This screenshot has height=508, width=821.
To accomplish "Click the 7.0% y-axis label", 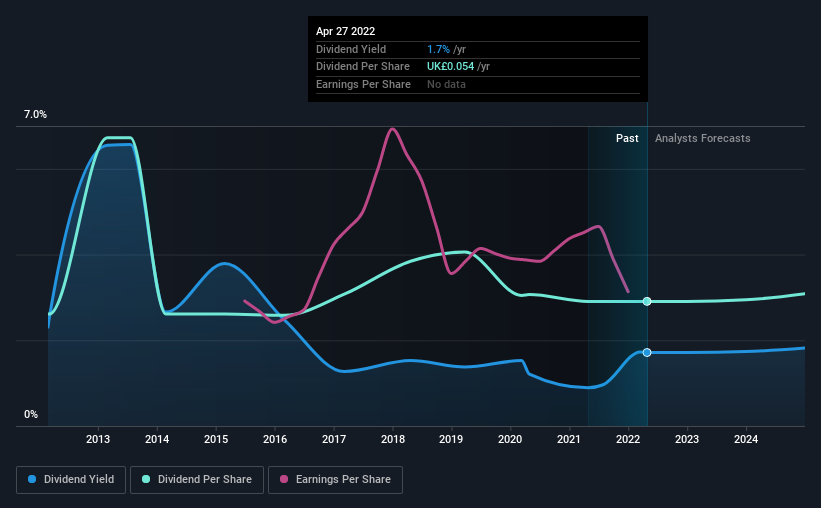I will (x=35, y=114).
